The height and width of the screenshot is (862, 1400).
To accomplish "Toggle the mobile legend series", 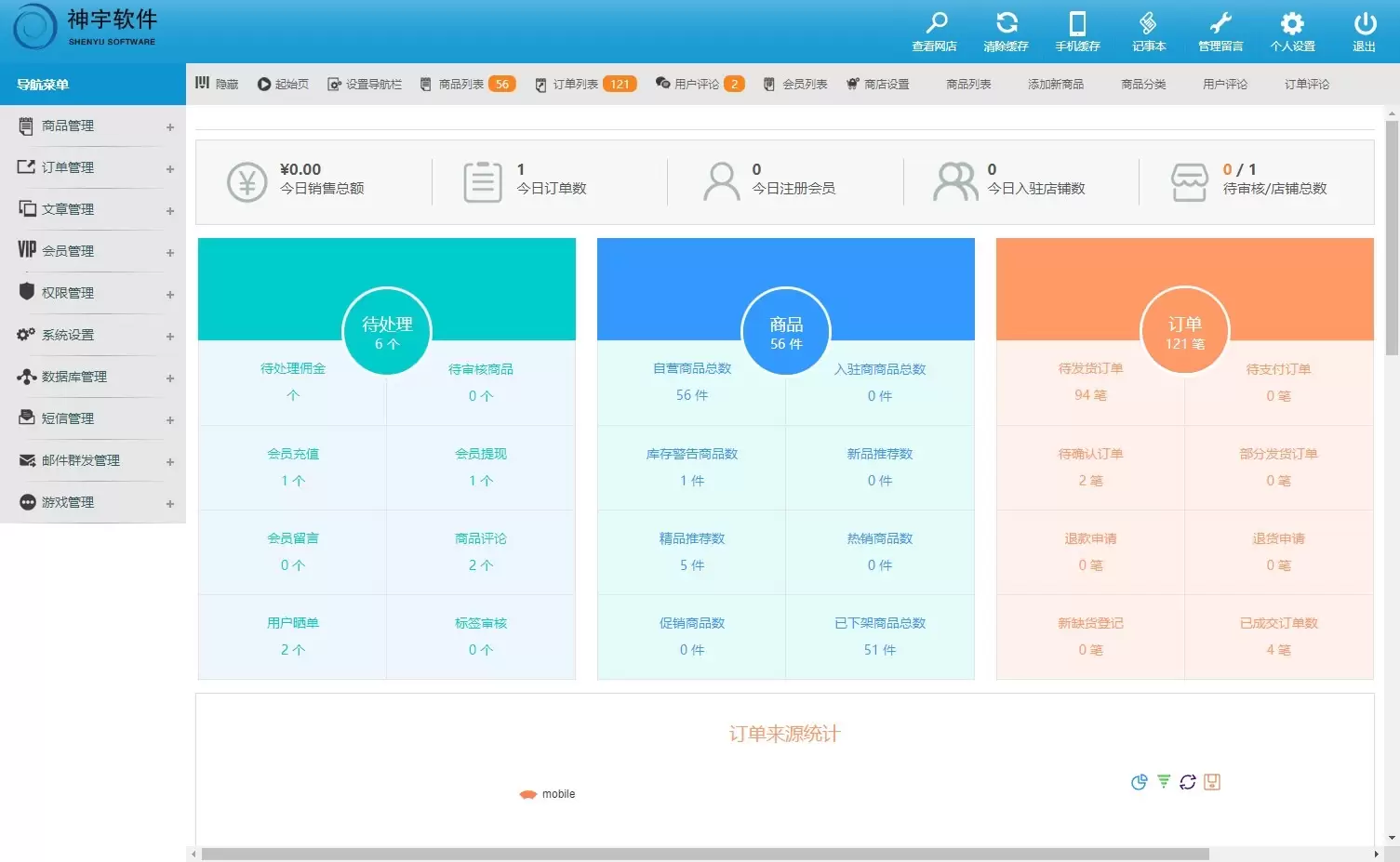I will (x=547, y=794).
